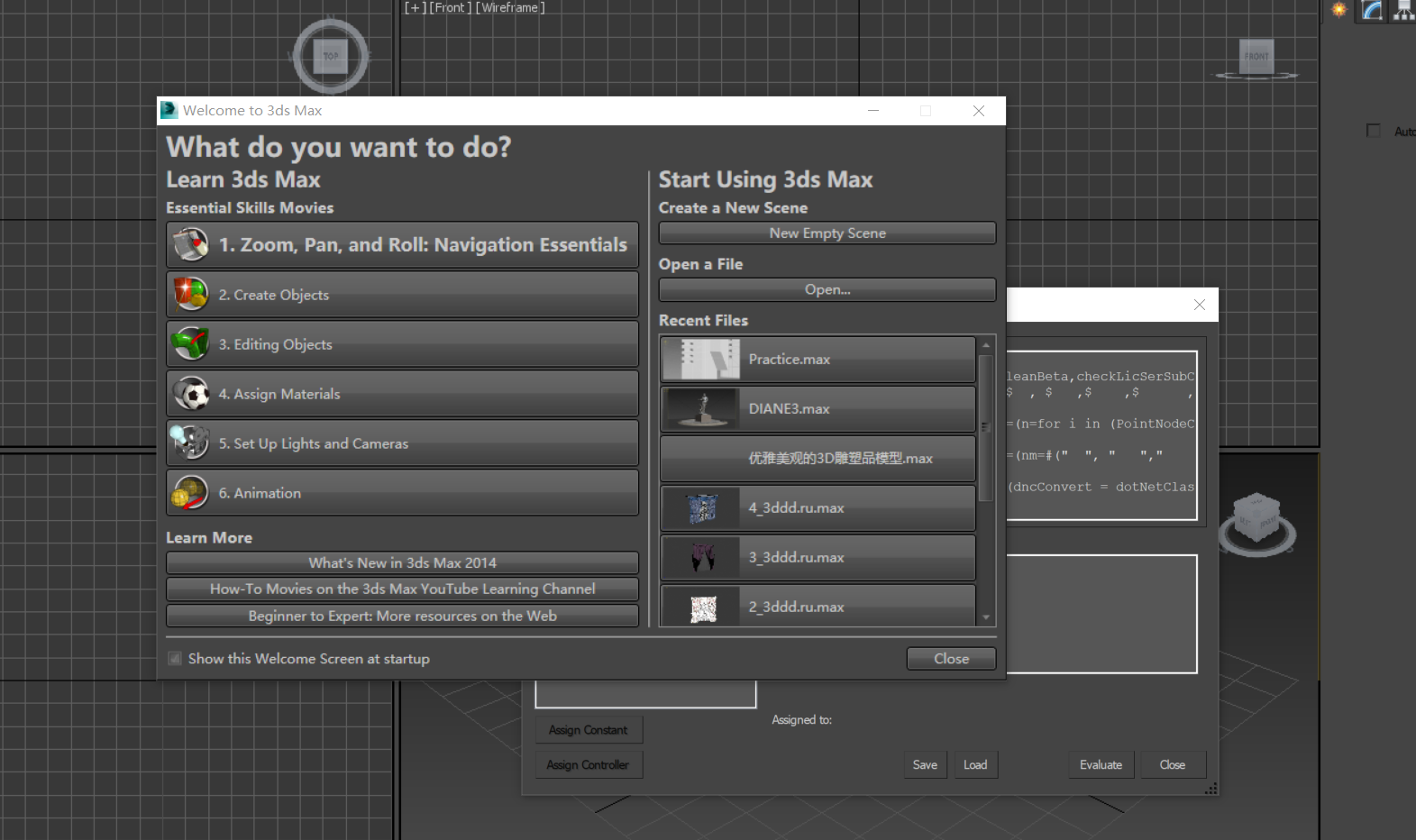Click the DIANE3.max statue thumbnail

(701, 408)
